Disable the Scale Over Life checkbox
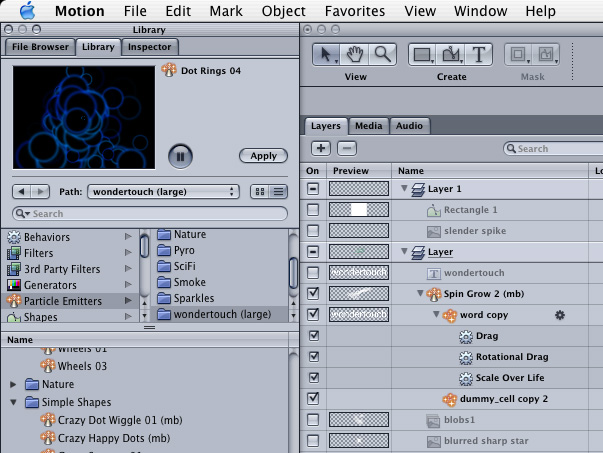Viewport: 603px width, 453px height. tap(314, 378)
